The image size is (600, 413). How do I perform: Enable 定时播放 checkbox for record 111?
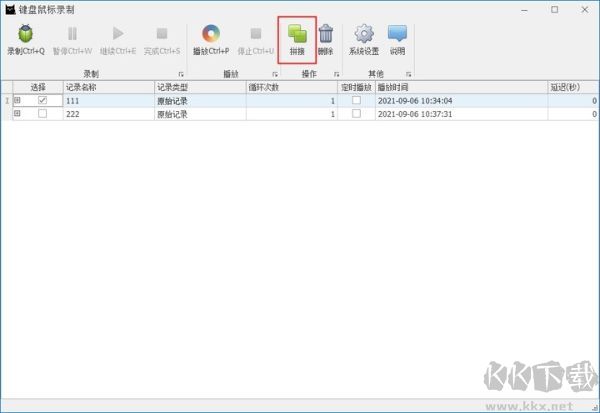pyautogui.click(x=356, y=100)
